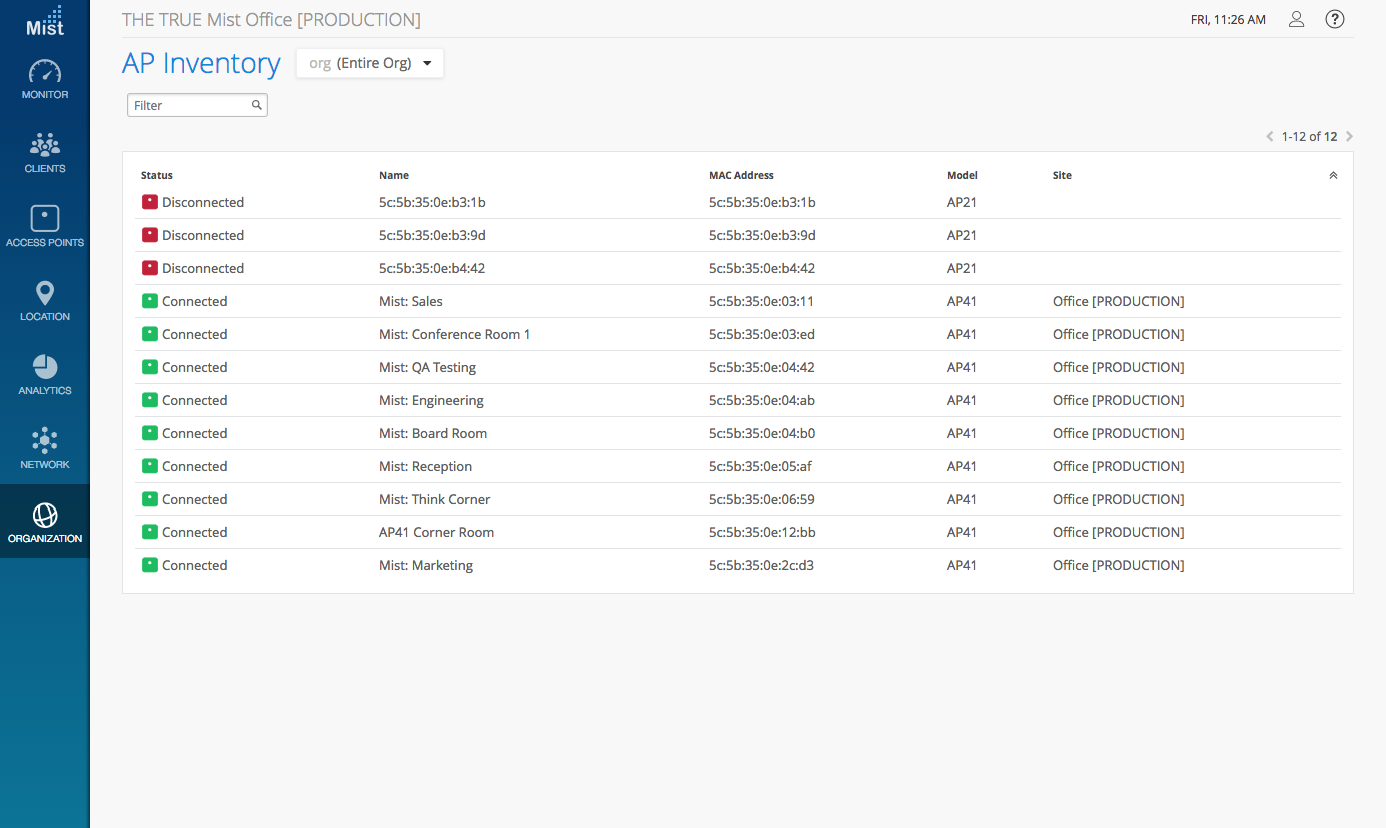Screen dimensions: 1386x828
Task: Open the Monitor gauge icon
Action: click(x=45, y=73)
